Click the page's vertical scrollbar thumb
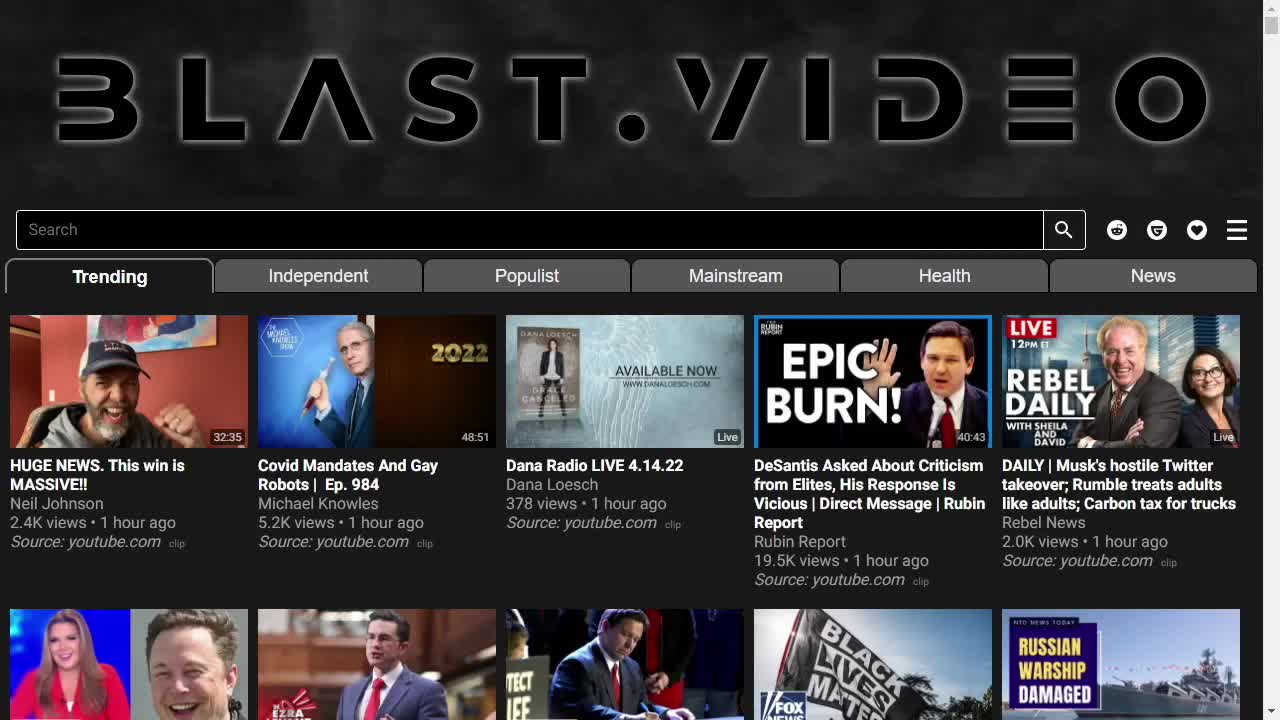The height and width of the screenshot is (720, 1280). (x=1271, y=25)
